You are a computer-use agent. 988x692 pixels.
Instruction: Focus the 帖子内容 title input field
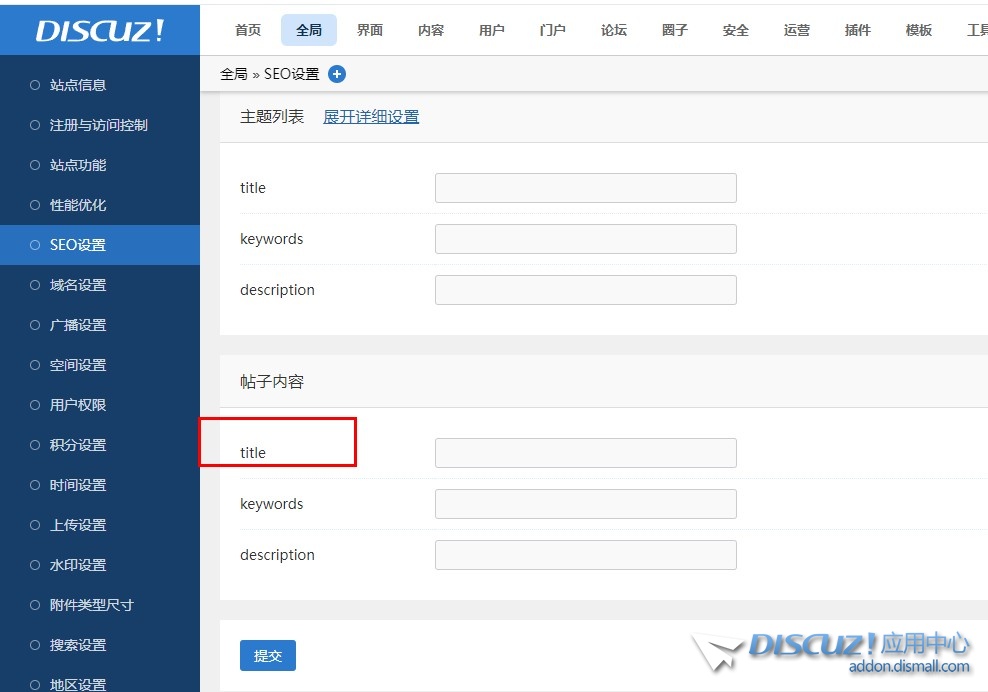click(x=585, y=453)
